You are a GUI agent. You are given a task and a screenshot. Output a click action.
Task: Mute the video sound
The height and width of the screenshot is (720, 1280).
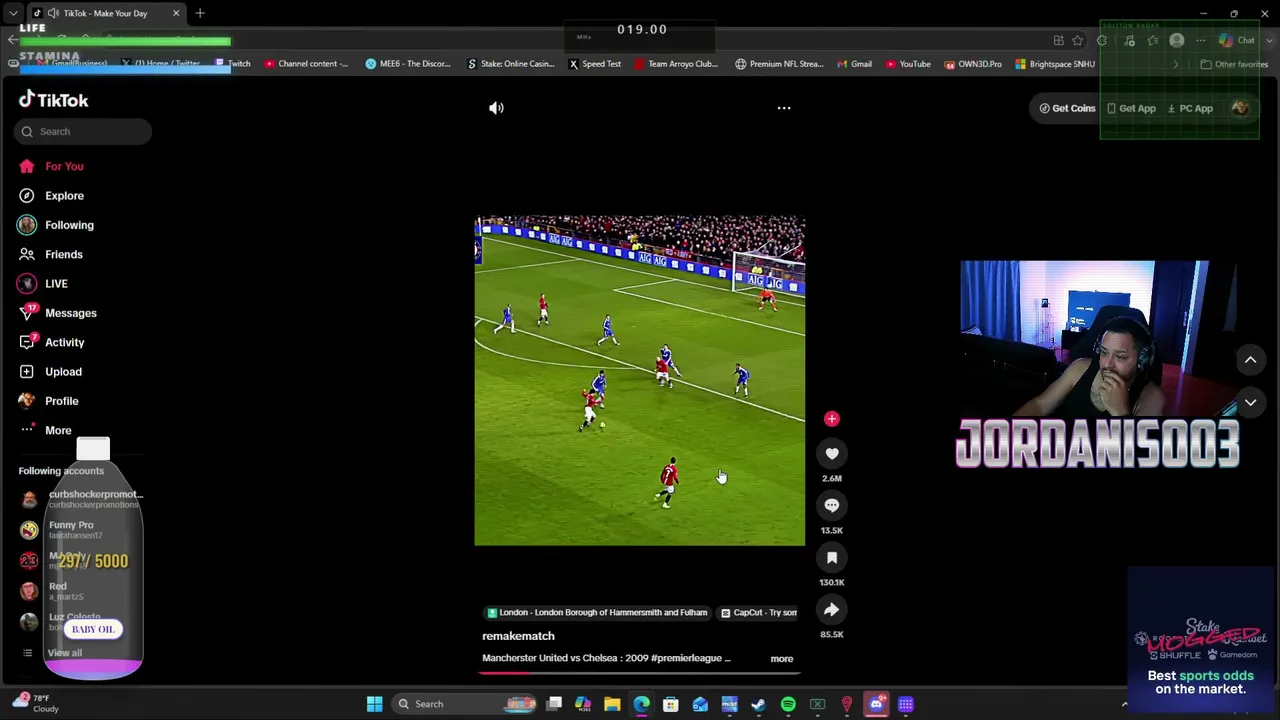pyautogui.click(x=496, y=108)
